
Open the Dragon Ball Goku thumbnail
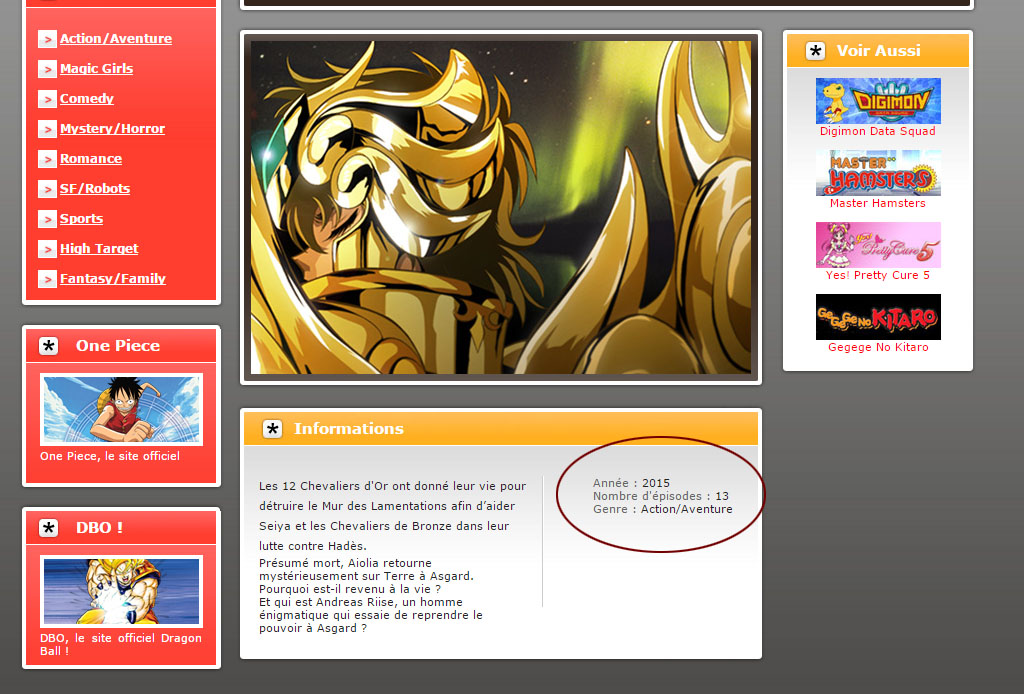point(121,591)
